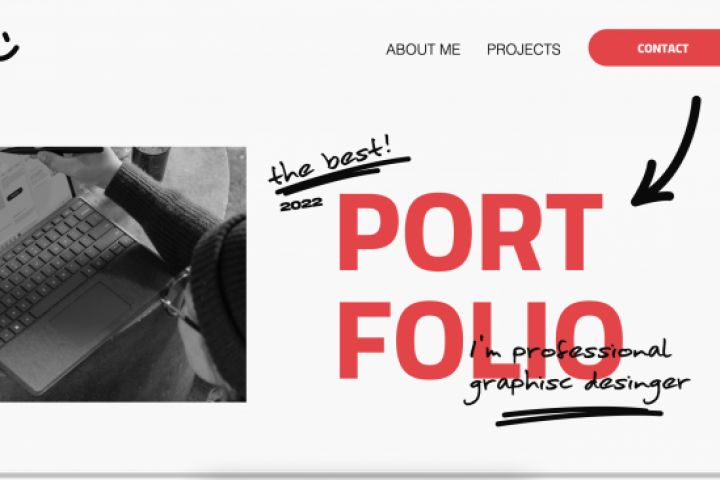This screenshot has height=480, width=720.
Task: Select the laptop grayscale photo
Action: 123,274
